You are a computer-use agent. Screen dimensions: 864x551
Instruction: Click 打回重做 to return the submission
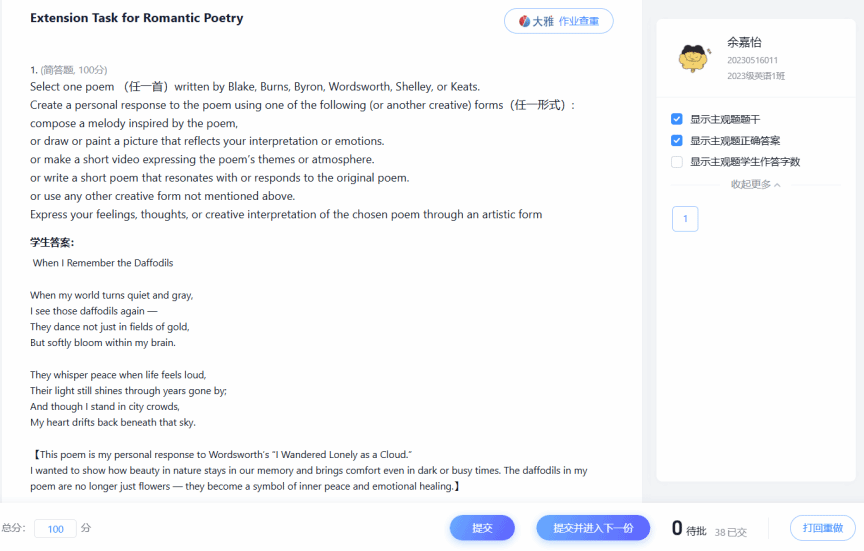pyautogui.click(x=822, y=528)
